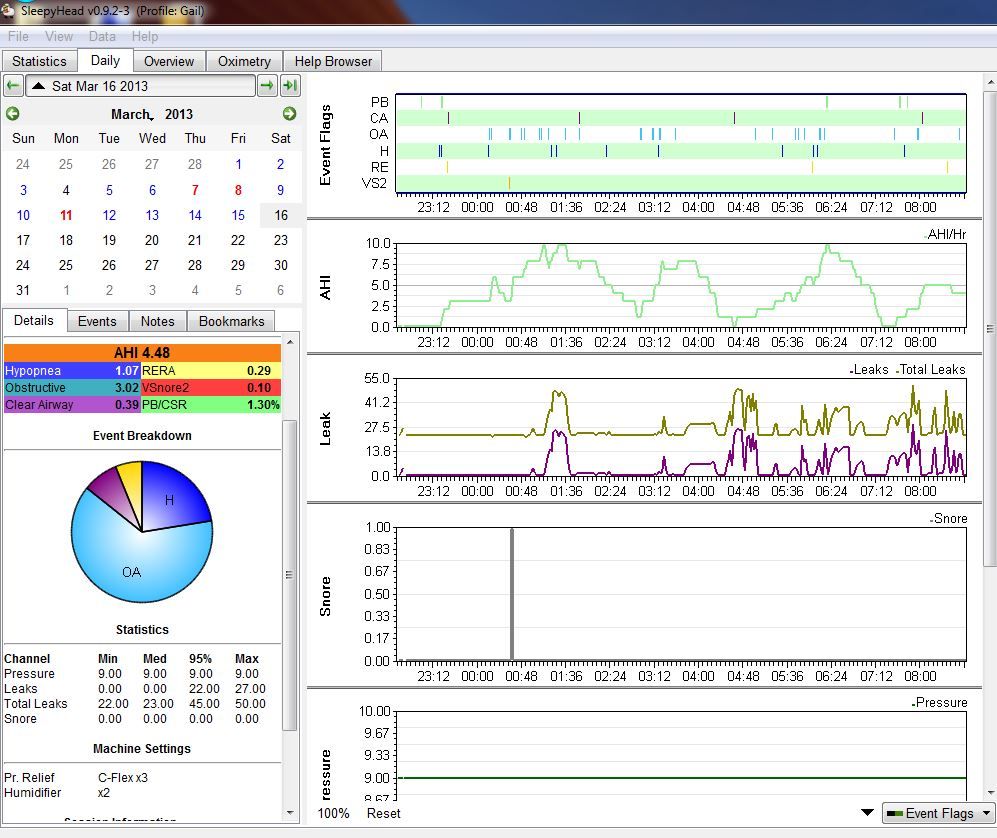This screenshot has width=997, height=838.
Task: Click the C-Flex x3 setting value
Action: [x=123, y=778]
